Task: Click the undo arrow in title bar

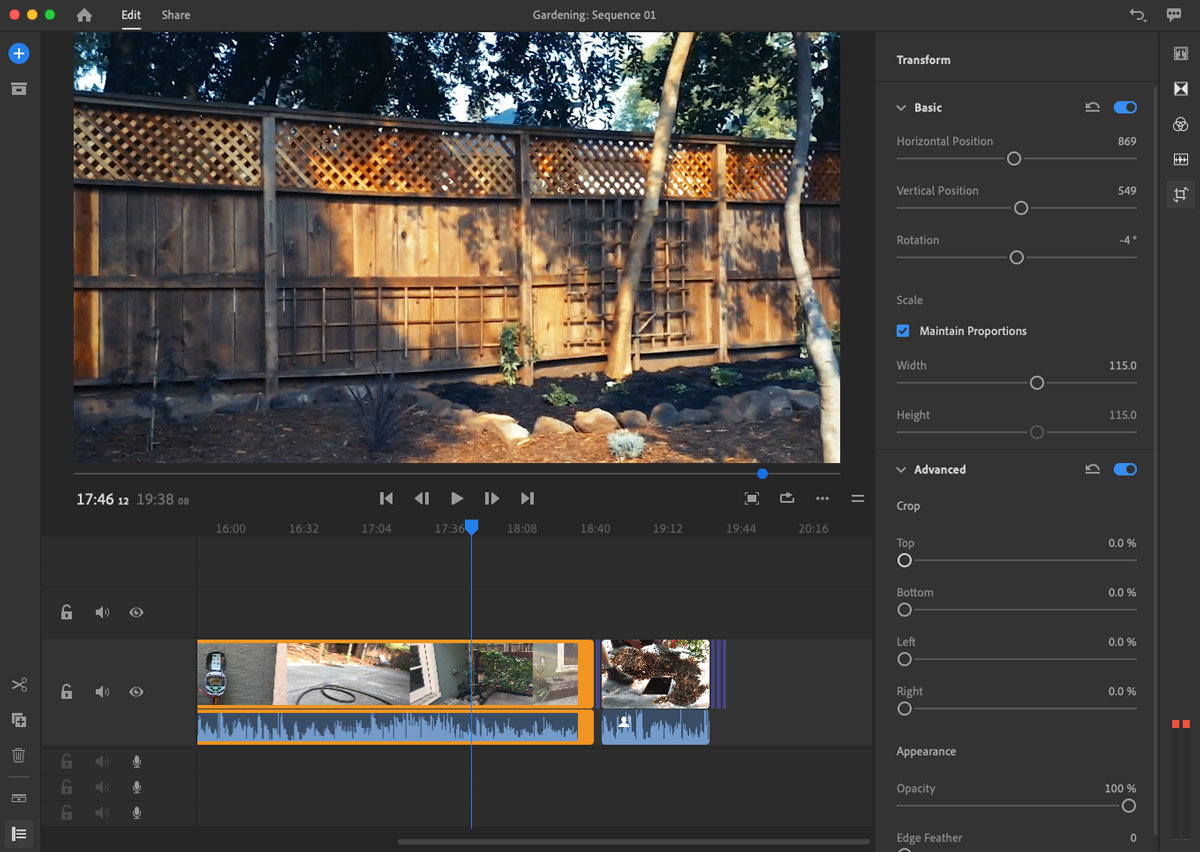Action: coord(1137,15)
